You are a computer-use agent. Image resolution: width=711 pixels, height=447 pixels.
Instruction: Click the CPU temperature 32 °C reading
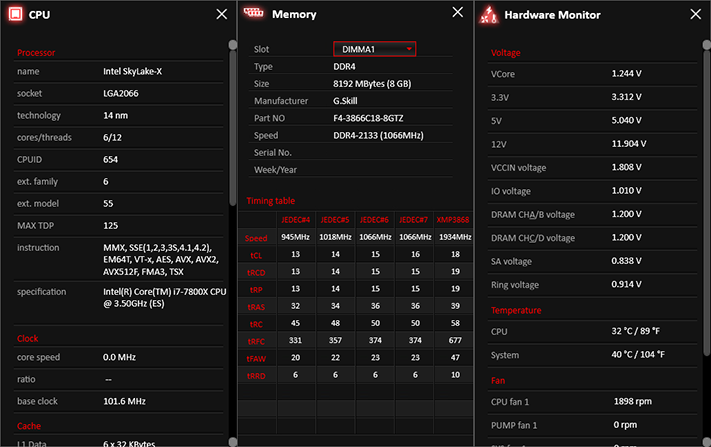tap(635, 331)
